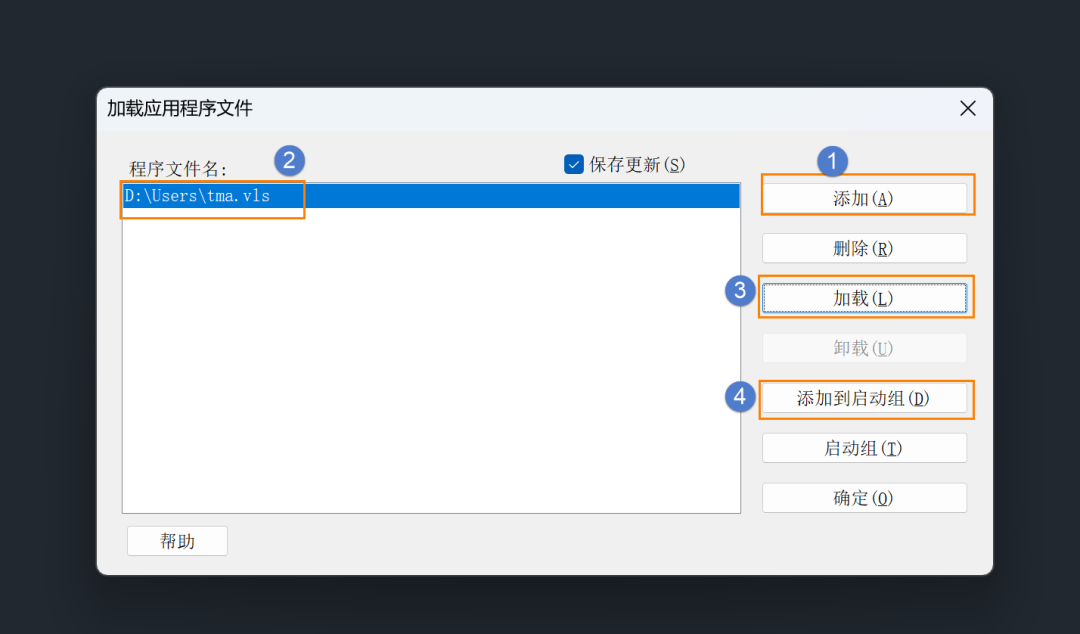The height and width of the screenshot is (634, 1080).
Task: Open 帮助 help button
Action: point(177,541)
